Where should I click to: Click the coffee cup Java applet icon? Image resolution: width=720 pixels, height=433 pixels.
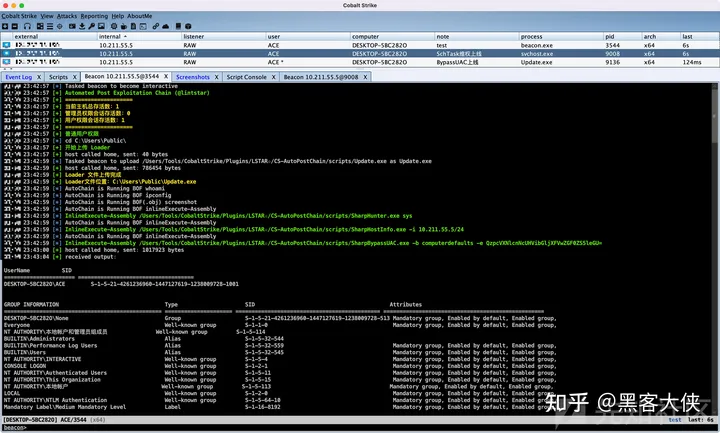pyautogui.click(x=124, y=26)
